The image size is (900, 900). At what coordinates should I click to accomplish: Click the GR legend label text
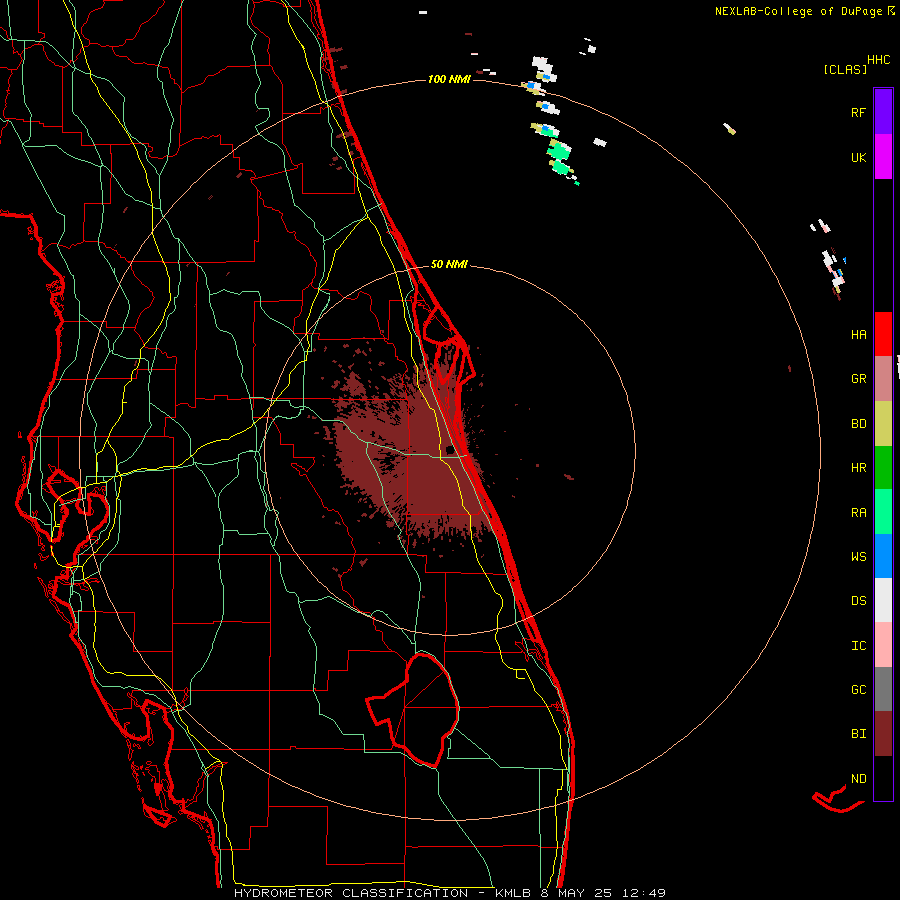pos(858,379)
